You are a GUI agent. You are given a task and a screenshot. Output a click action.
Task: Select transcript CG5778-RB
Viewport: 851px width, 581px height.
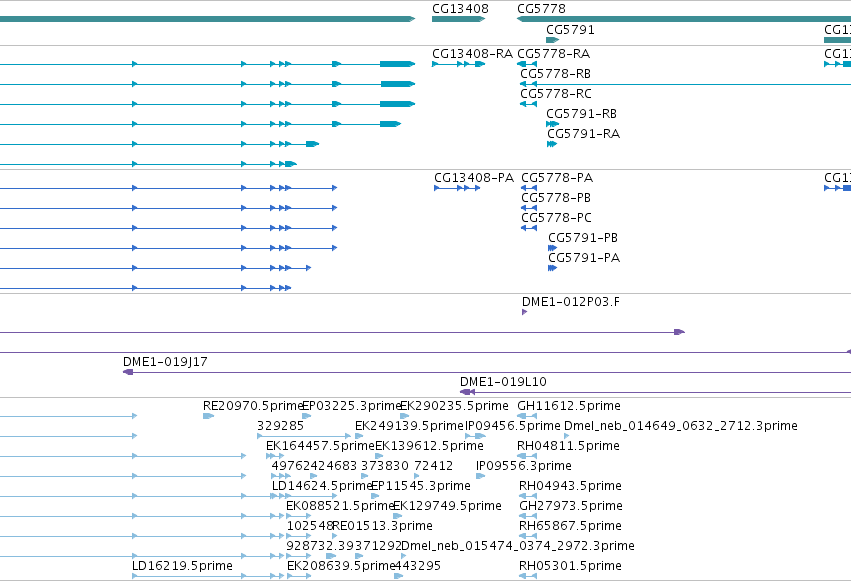pos(685,84)
